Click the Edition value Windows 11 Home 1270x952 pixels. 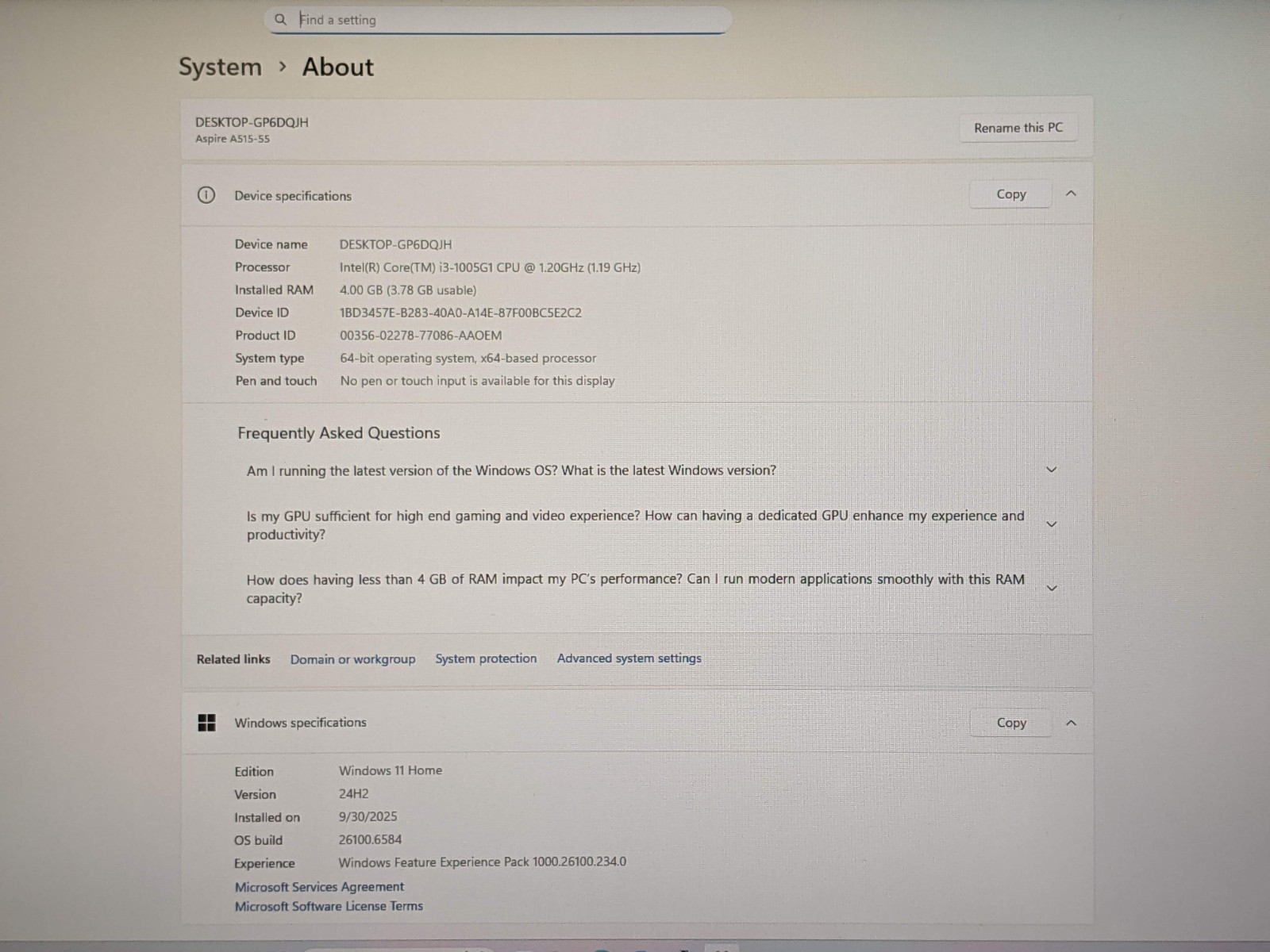[x=391, y=770]
